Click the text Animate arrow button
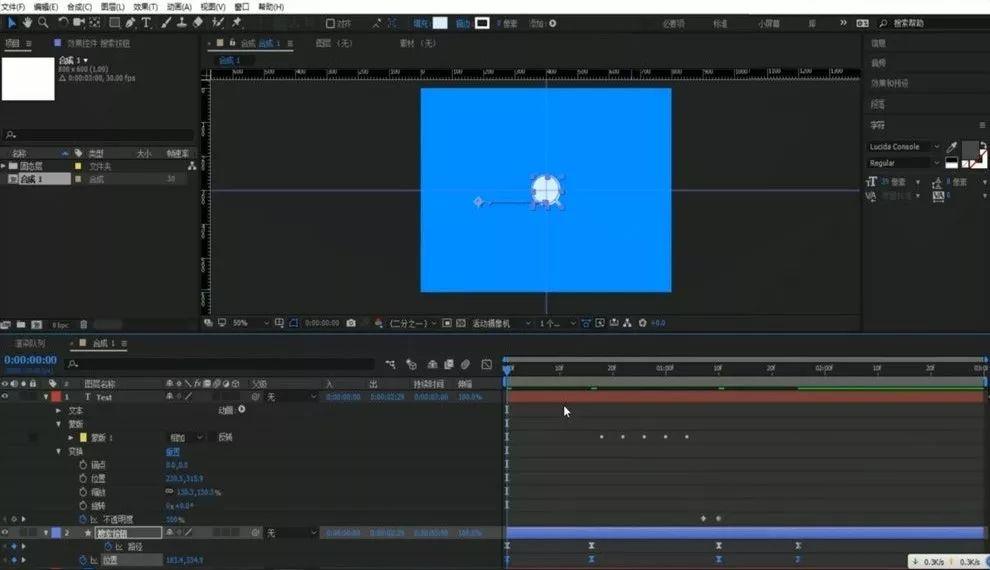This screenshot has height=570, width=990. pyautogui.click(x=242, y=410)
